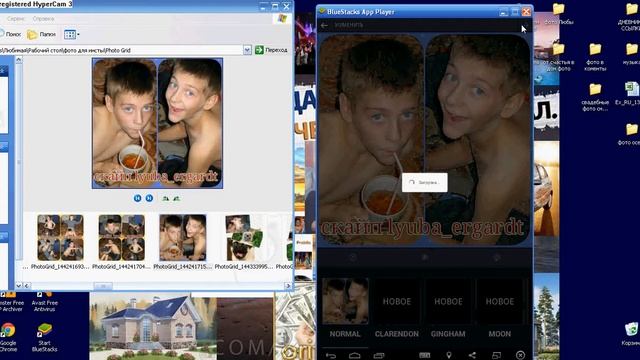640x360 pixels.
Task: Open the Корзина recycle bin icon
Action: click(631, 334)
